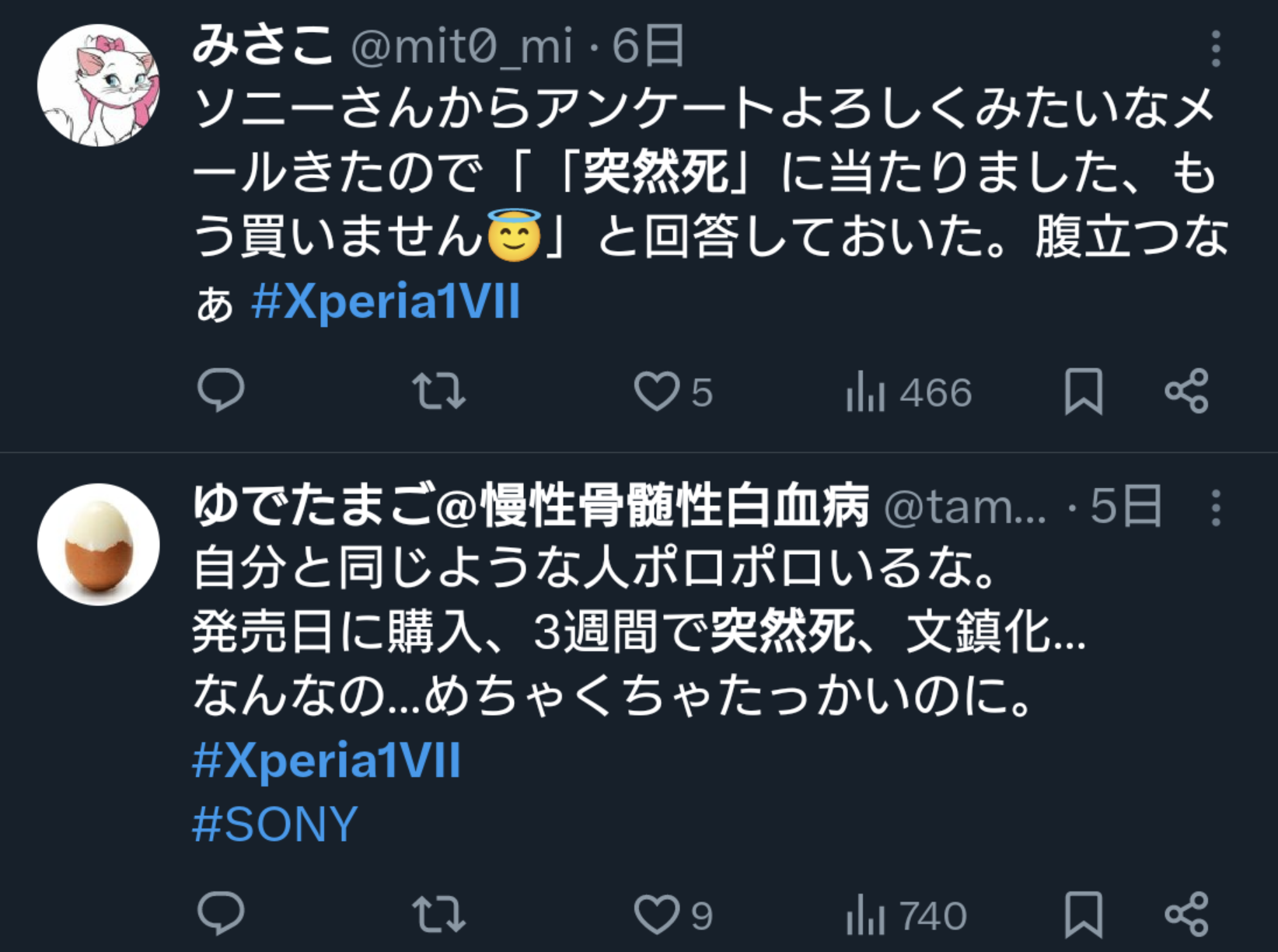This screenshot has width=1278, height=952.
Task: Like みさこ's tweet with 5 likes
Action: pos(657,391)
